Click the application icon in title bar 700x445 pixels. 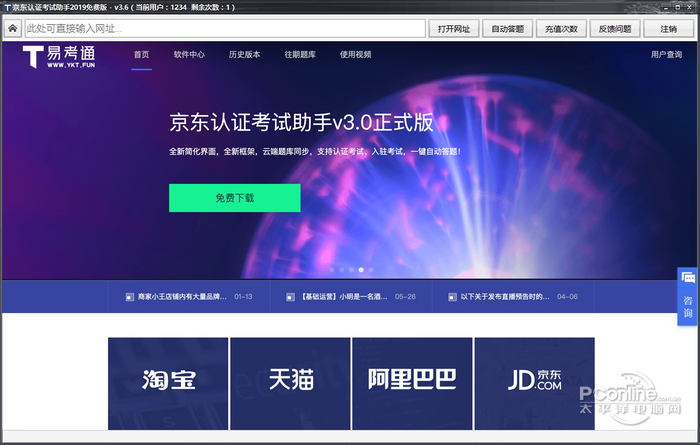click(x=6, y=7)
